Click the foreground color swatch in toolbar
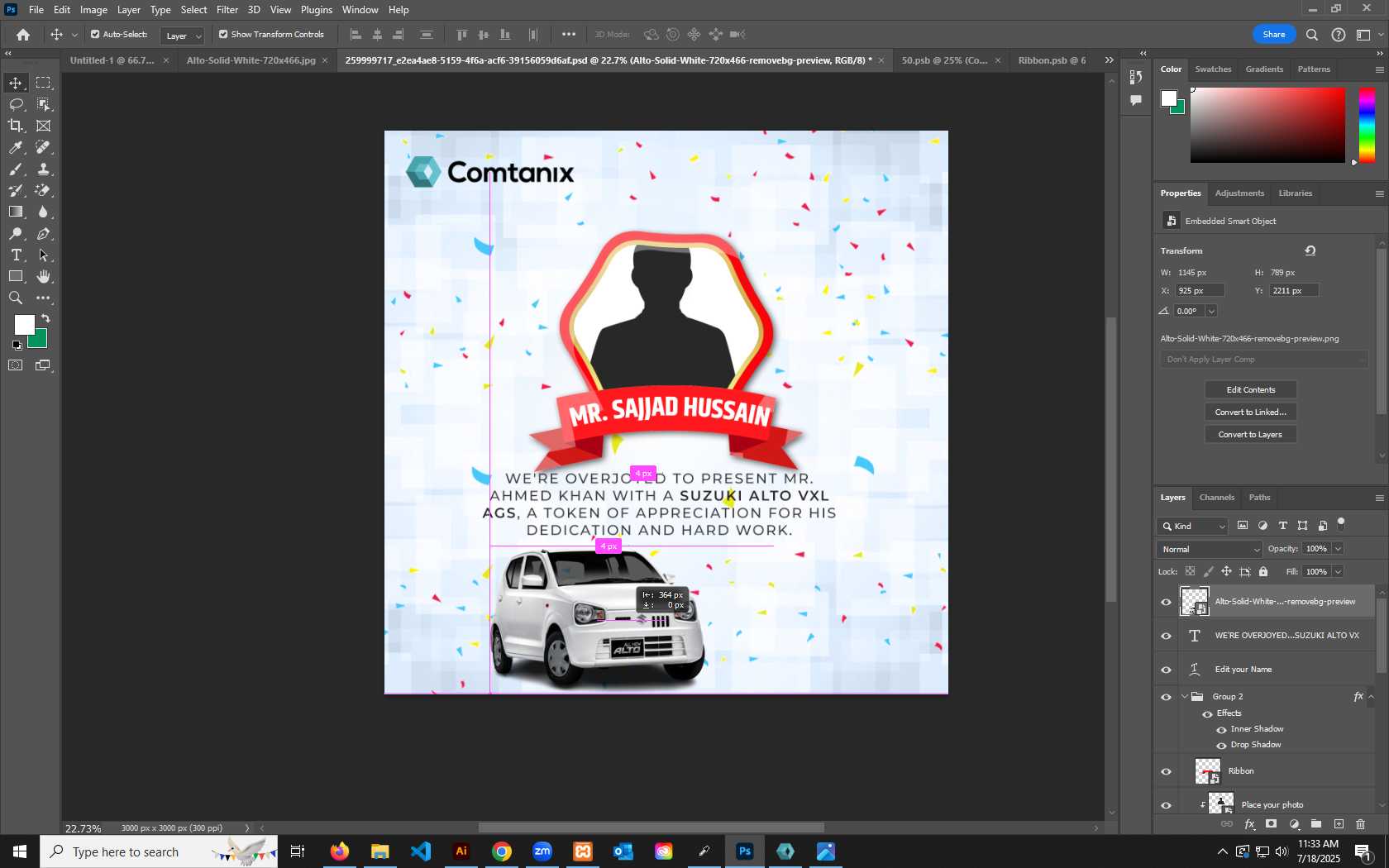1389x868 pixels. [25, 325]
